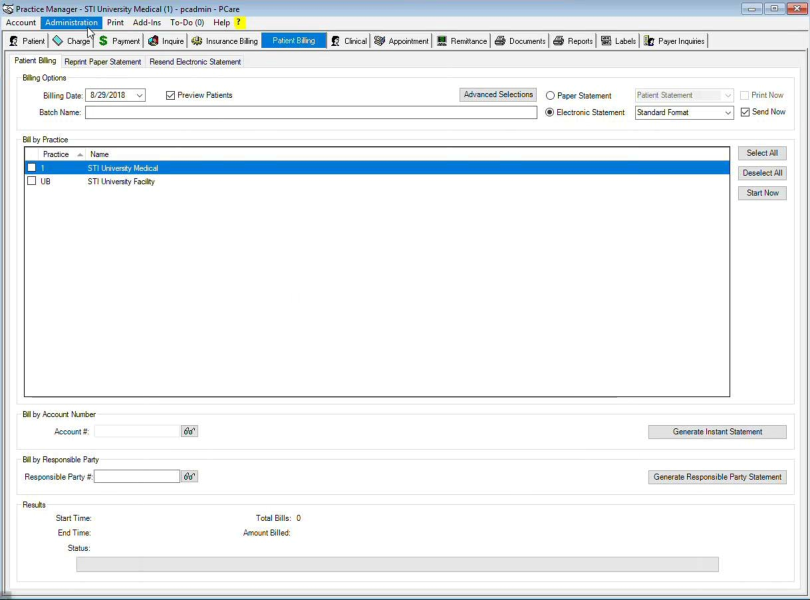Viewport: 810px width, 600px height.
Task: Open the Insurance Billing toolbar icon
Action: pyautogui.click(x=197, y=41)
